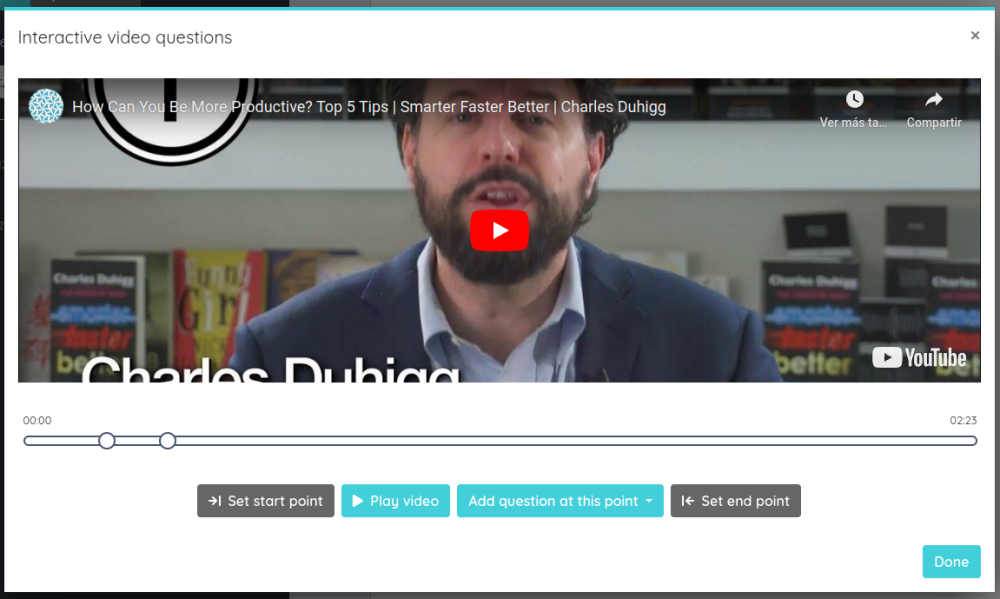This screenshot has height=599, width=1000.
Task: Click the 02:23 end time label
Action: coord(963,420)
